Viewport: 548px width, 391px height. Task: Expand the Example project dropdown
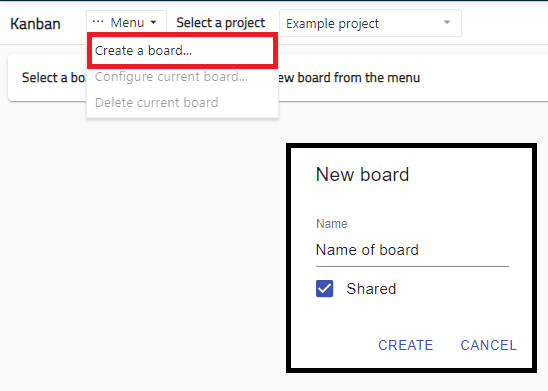tap(370, 23)
